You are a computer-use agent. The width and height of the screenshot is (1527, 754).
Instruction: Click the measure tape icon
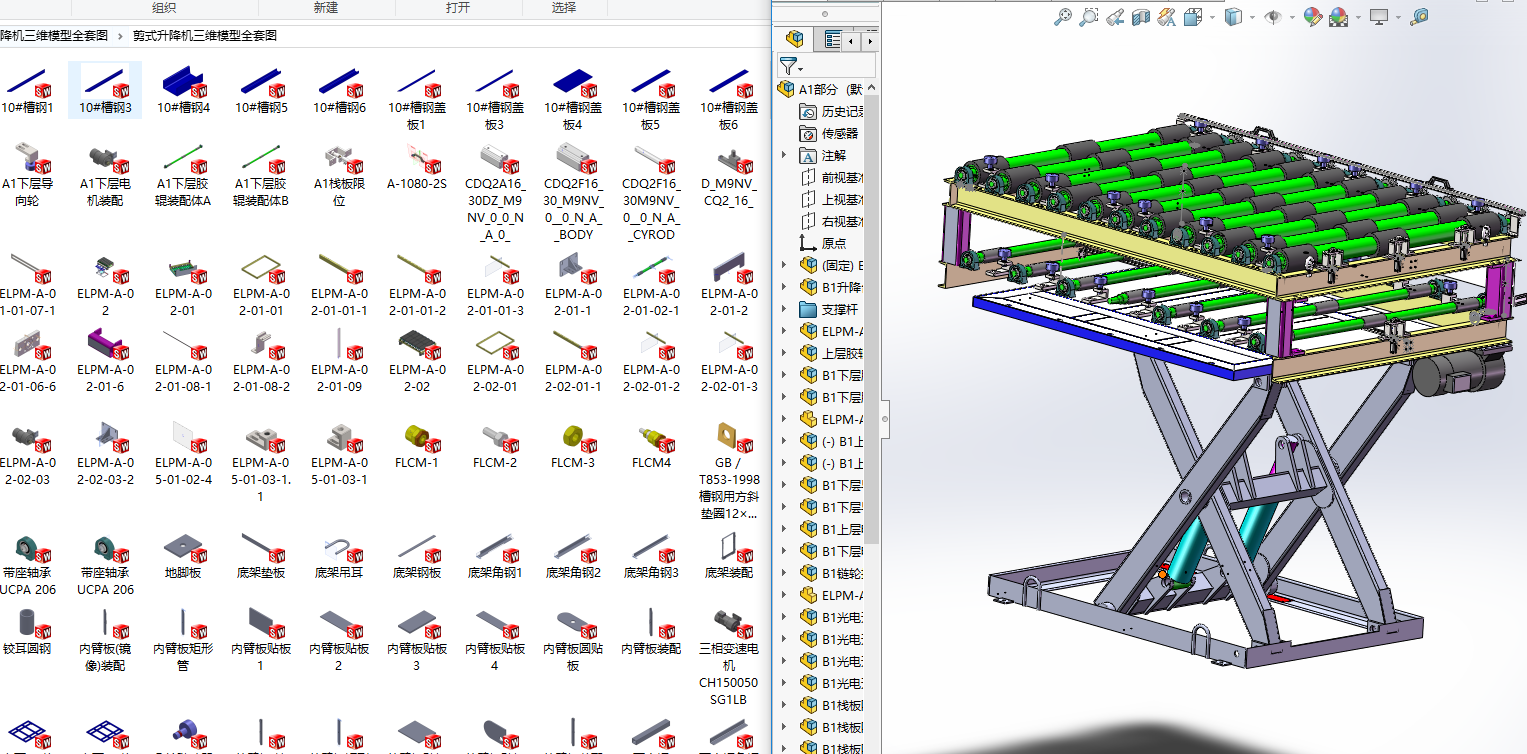click(x=1419, y=17)
